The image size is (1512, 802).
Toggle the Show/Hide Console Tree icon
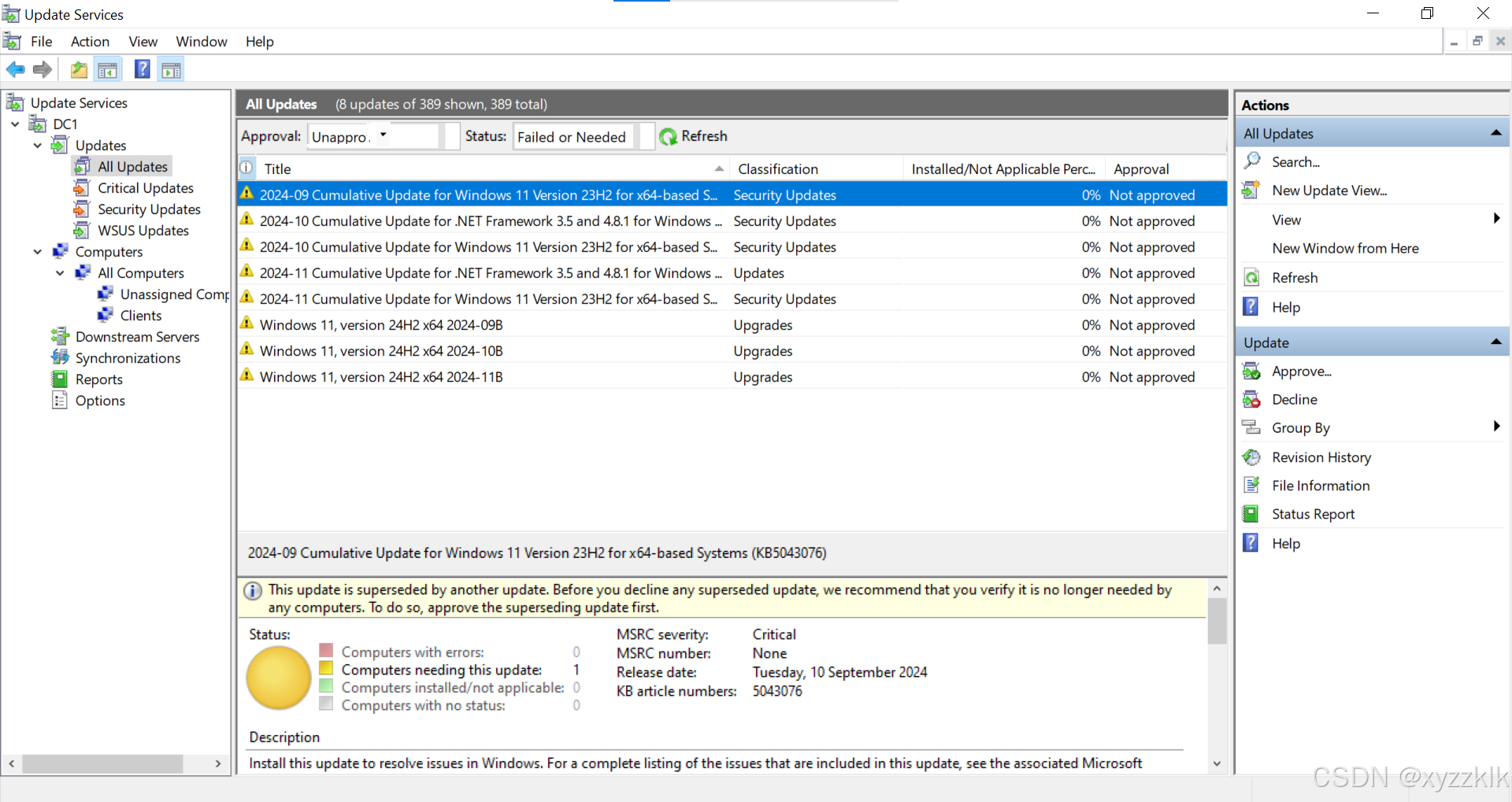(x=108, y=69)
